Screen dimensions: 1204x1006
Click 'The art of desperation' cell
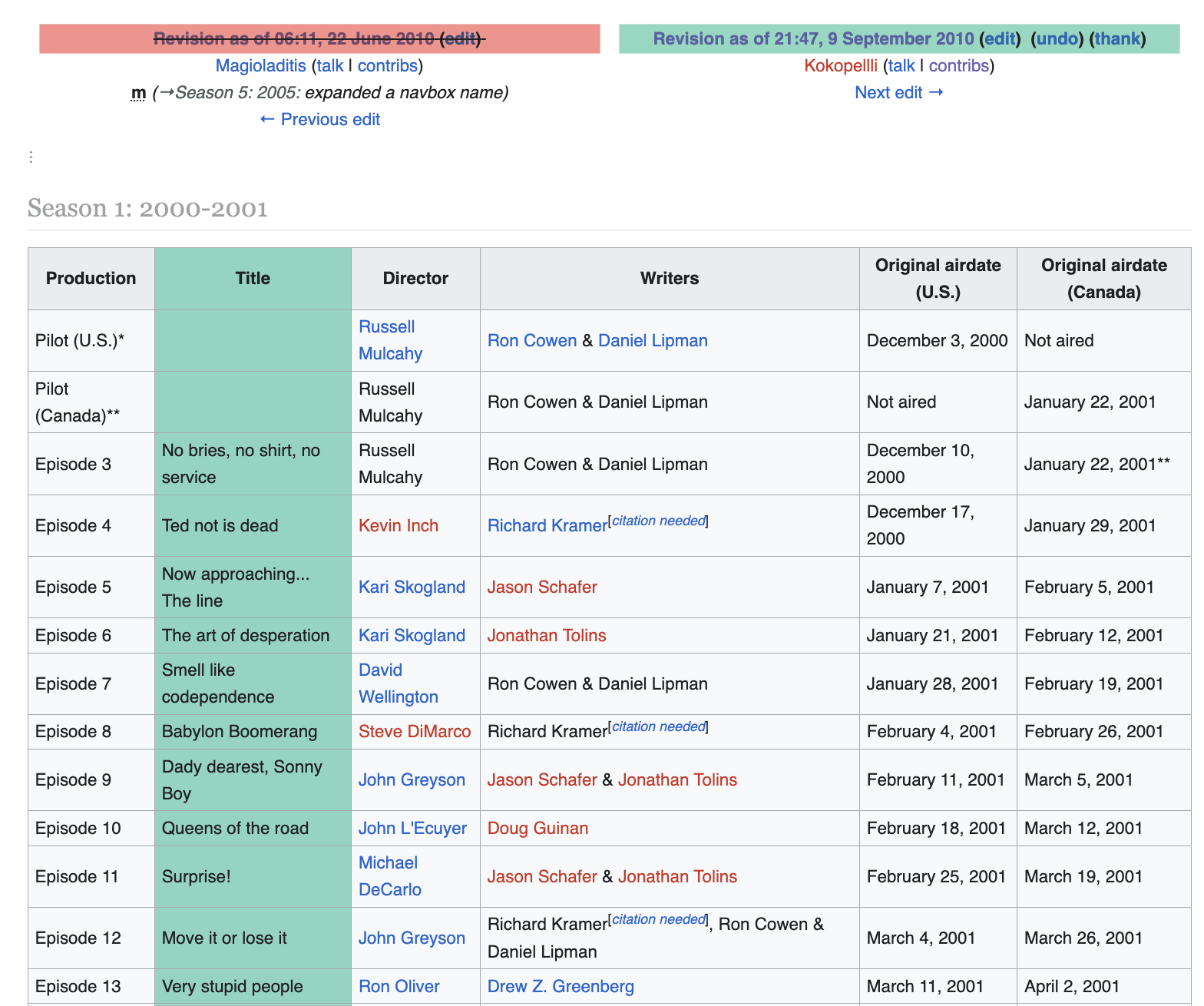point(253,636)
